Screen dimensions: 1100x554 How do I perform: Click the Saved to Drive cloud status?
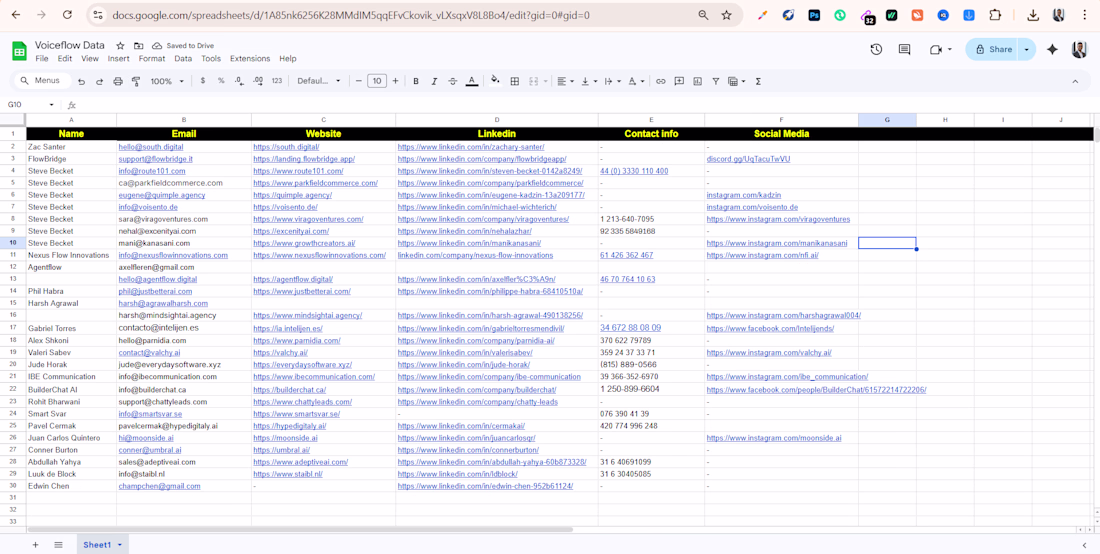[x=181, y=45]
